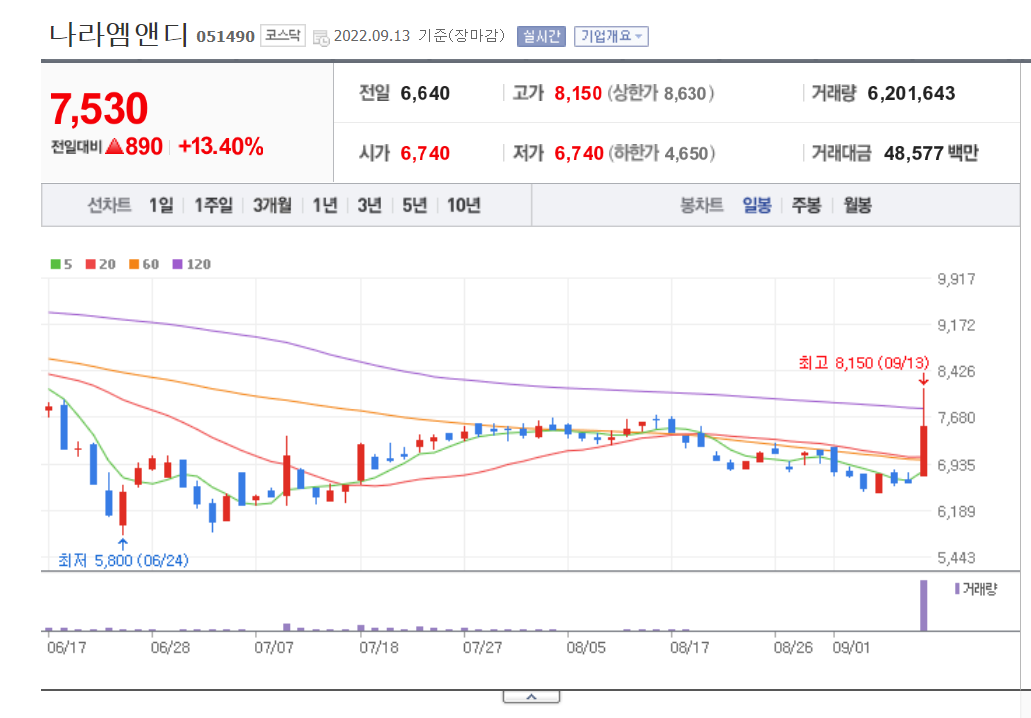Select the 월봉 monthly candle chart
This screenshot has height=718, width=1031.
[857, 205]
